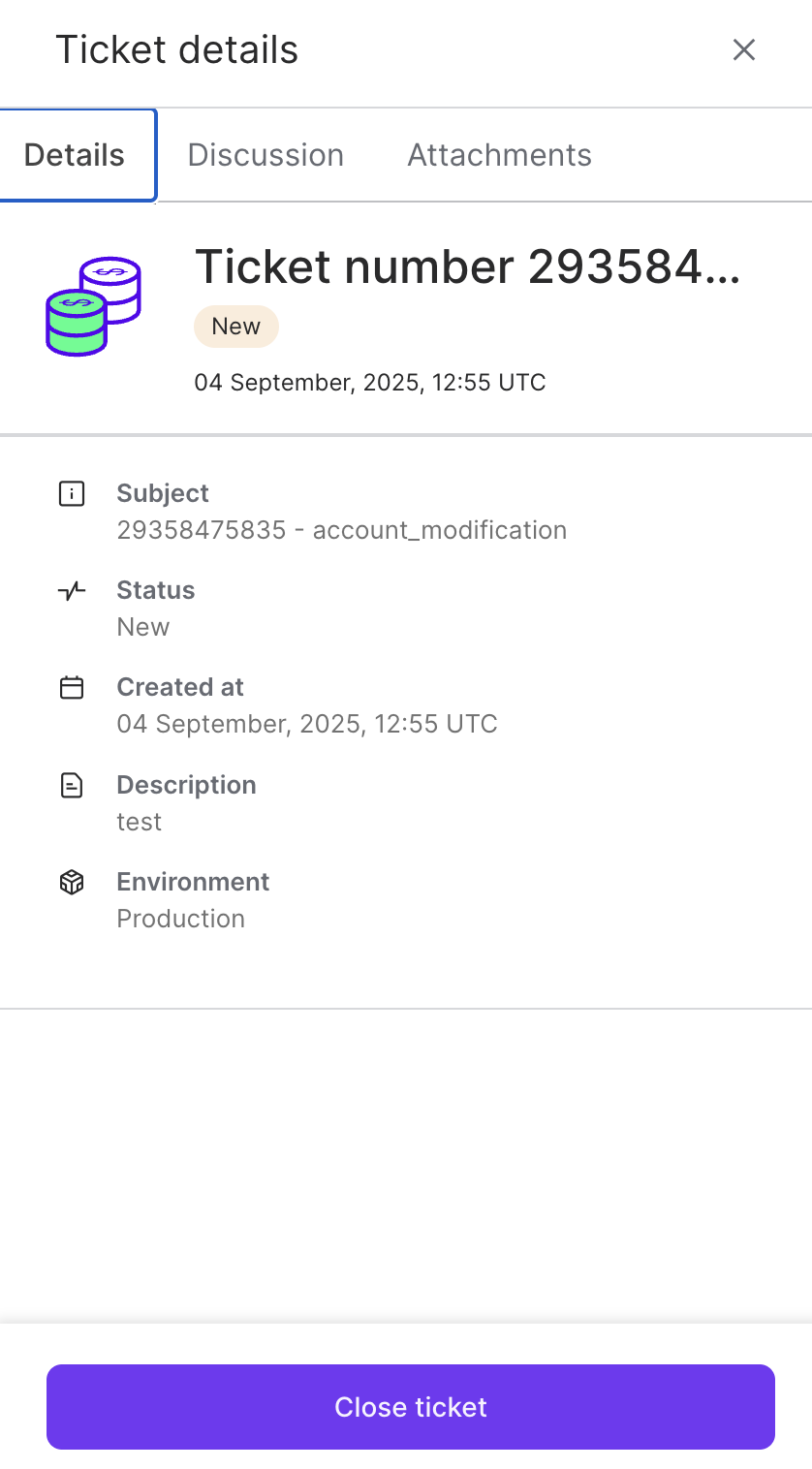The height and width of the screenshot is (1469, 812).
Task: Click the Status value showing New
Action: [142, 627]
